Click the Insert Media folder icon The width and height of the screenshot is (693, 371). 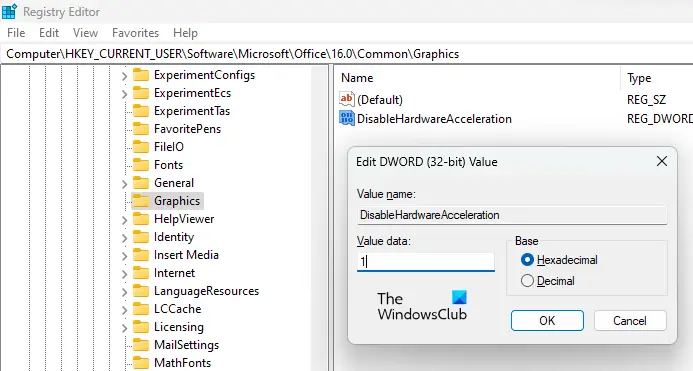[x=141, y=255]
